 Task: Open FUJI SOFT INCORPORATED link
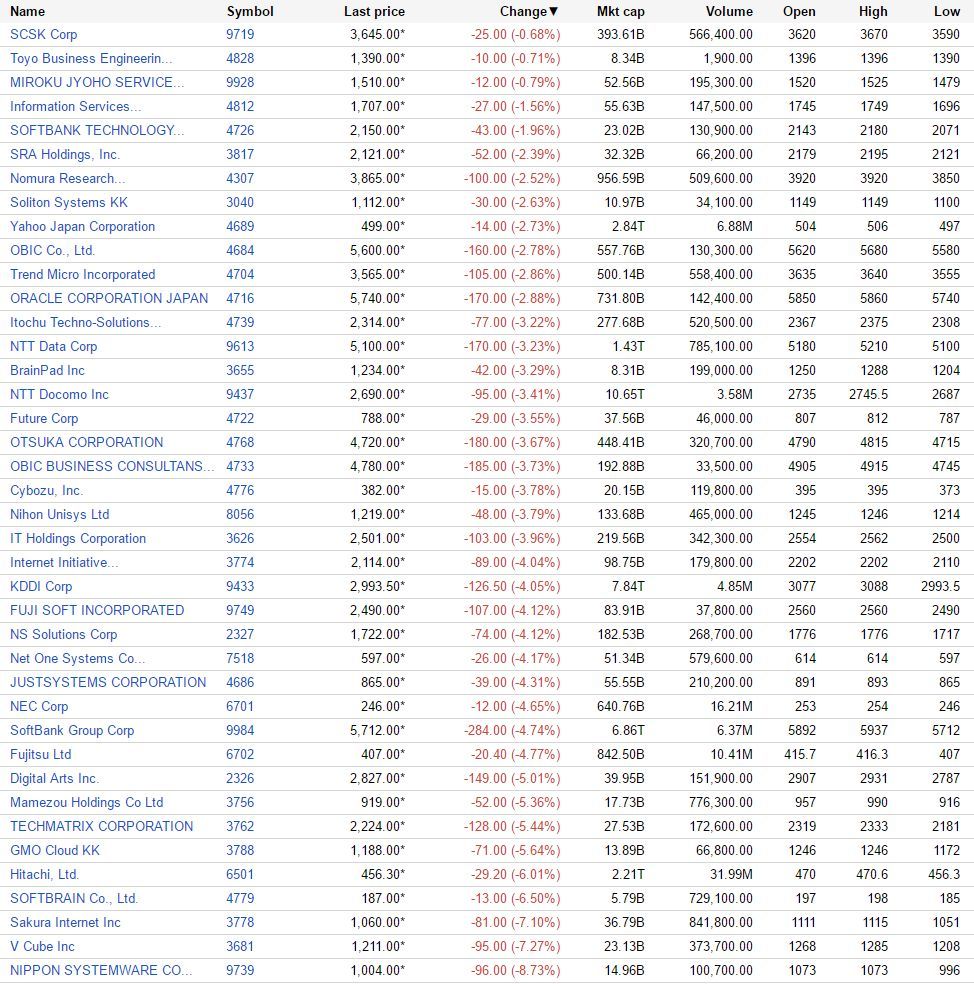point(97,610)
